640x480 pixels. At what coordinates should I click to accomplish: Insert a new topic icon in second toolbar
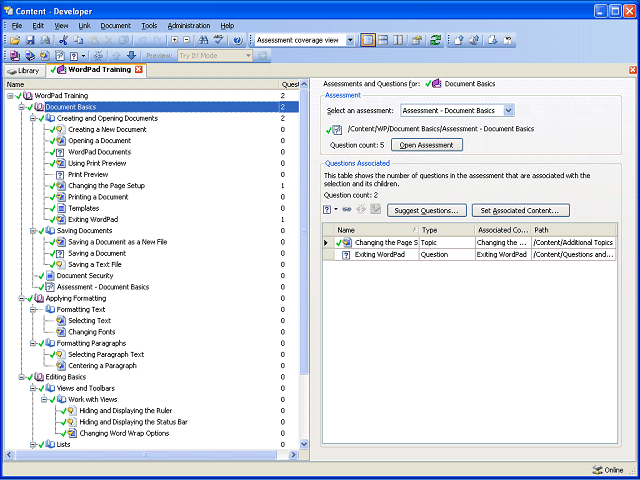tap(45, 56)
